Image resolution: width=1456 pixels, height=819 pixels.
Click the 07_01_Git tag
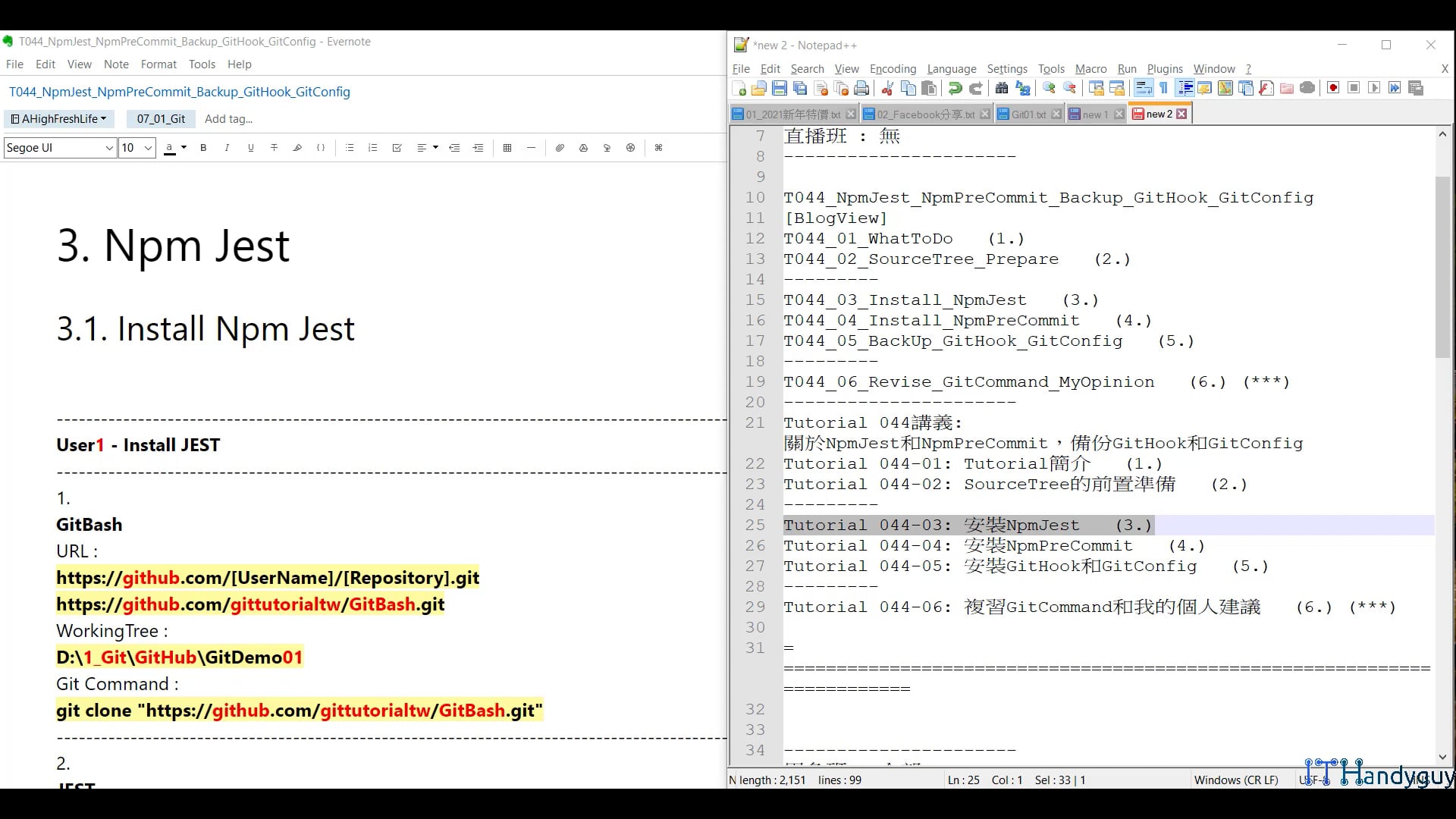click(x=161, y=119)
